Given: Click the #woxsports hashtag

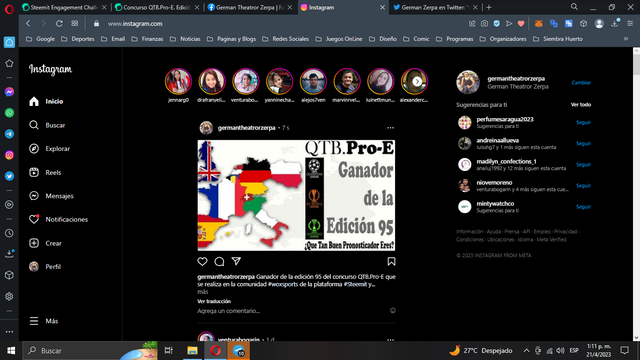Looking at the screenshot, I should (x=284, y=284).
